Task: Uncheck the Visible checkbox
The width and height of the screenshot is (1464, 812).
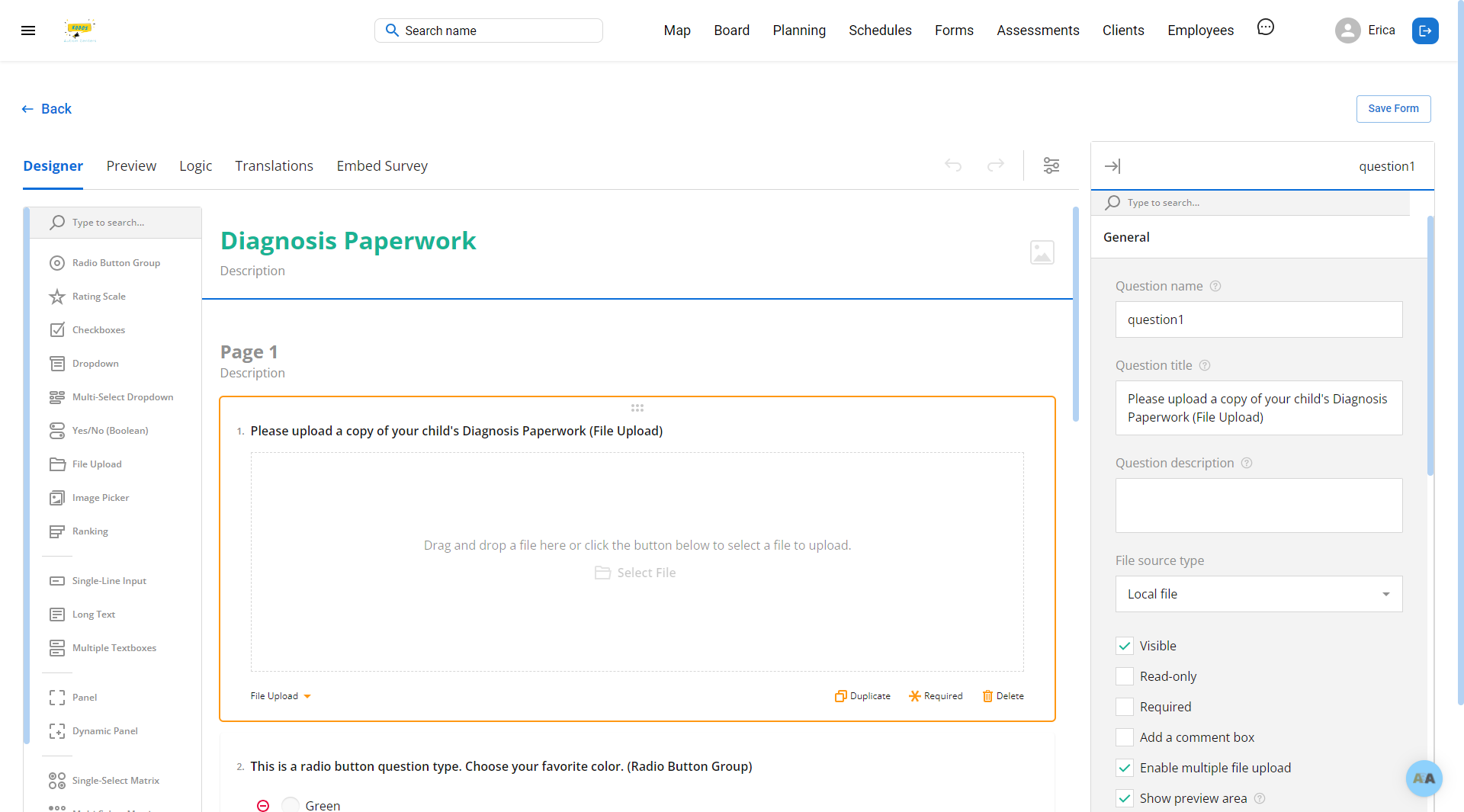Action: 1125,646
